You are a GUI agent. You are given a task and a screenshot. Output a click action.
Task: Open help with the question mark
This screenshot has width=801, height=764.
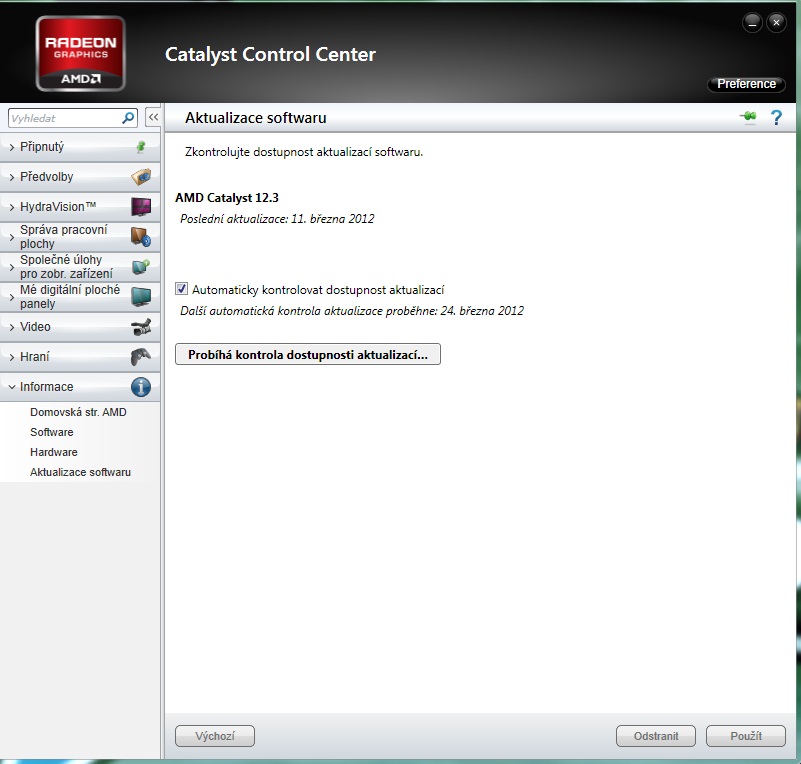(x=776, y=118)
